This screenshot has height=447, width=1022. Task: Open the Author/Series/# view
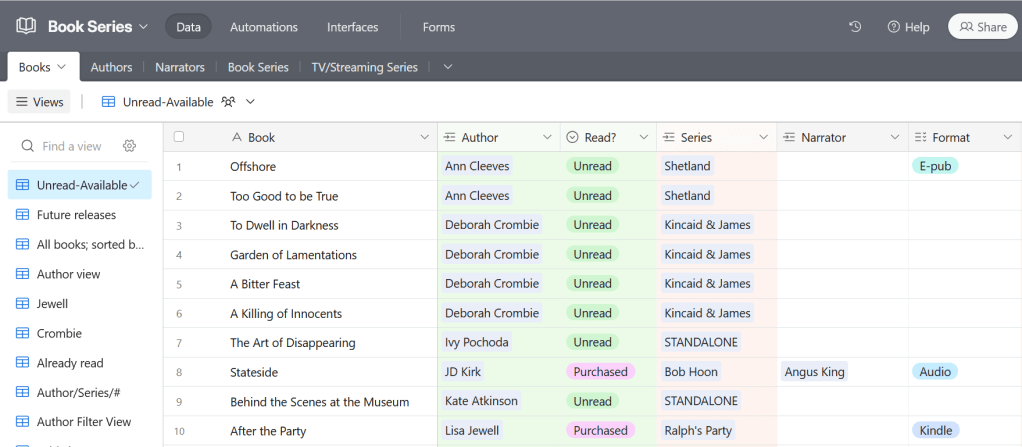[80, 392]
